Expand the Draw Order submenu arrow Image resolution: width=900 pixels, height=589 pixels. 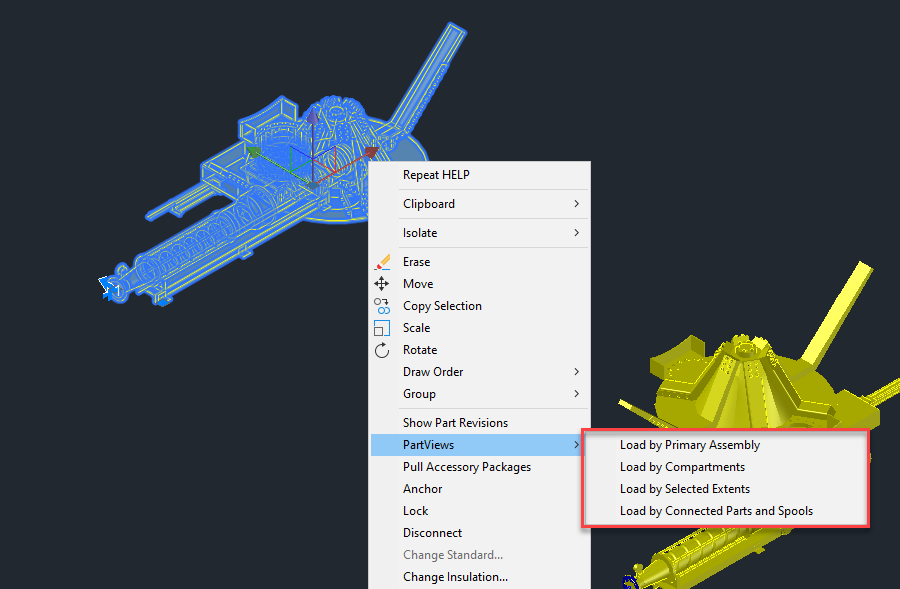[576, 372]
